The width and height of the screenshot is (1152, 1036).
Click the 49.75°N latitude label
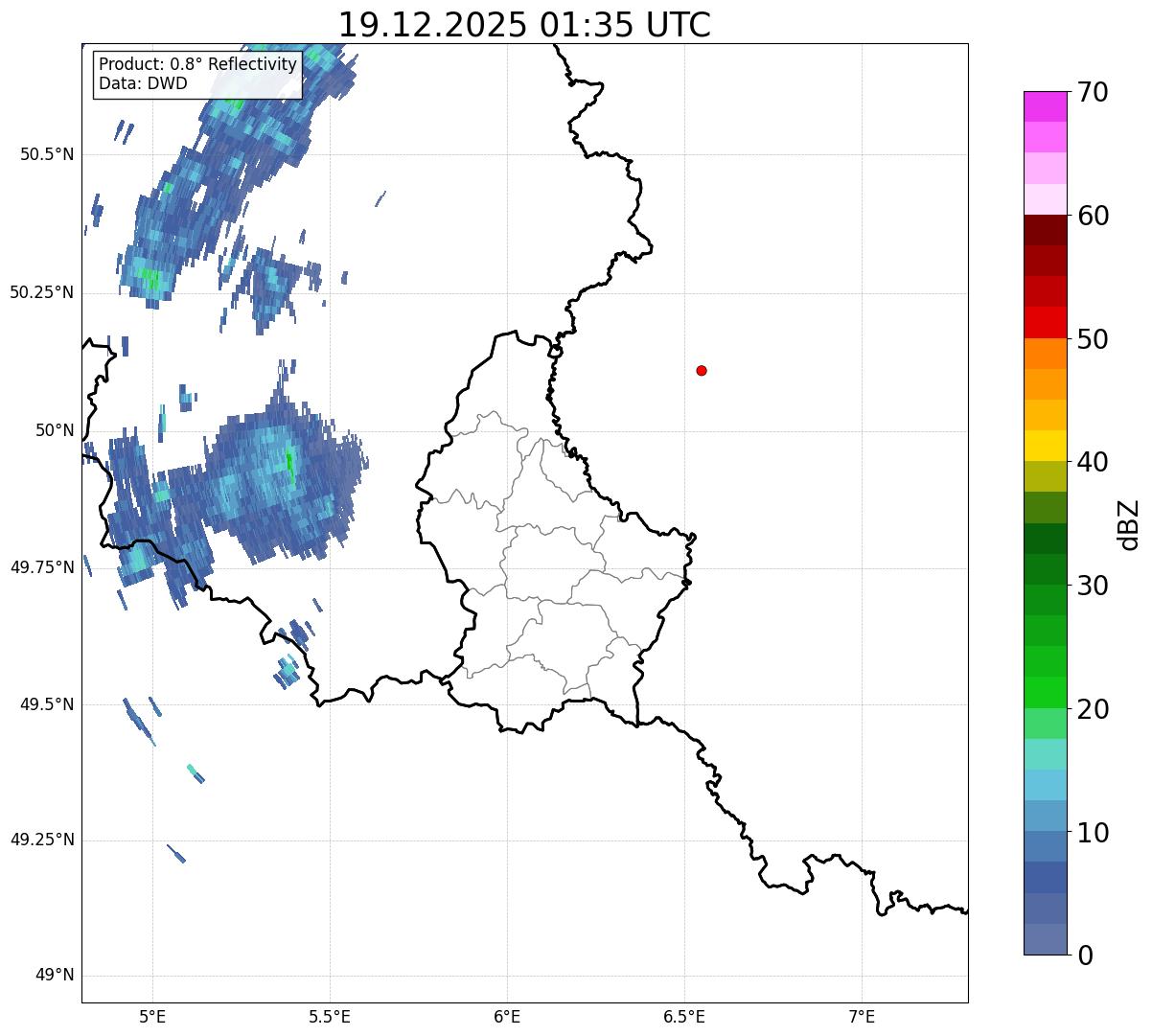pos(42,567)
